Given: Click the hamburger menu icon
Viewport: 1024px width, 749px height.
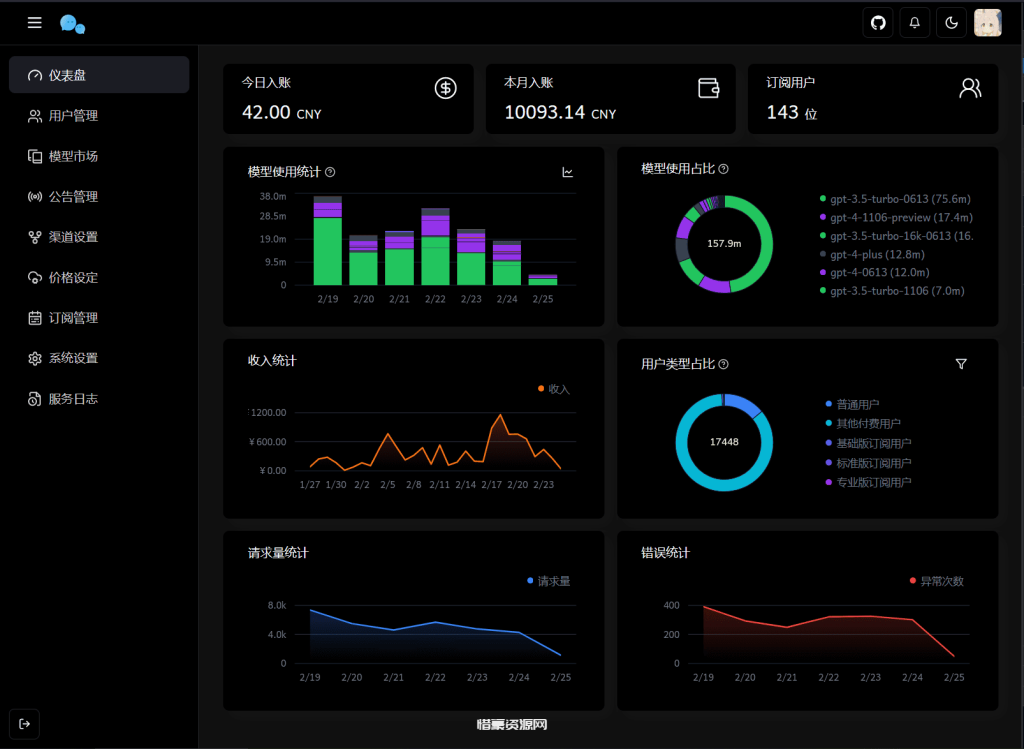Looking at the screenshot, I should click(35, 23).
